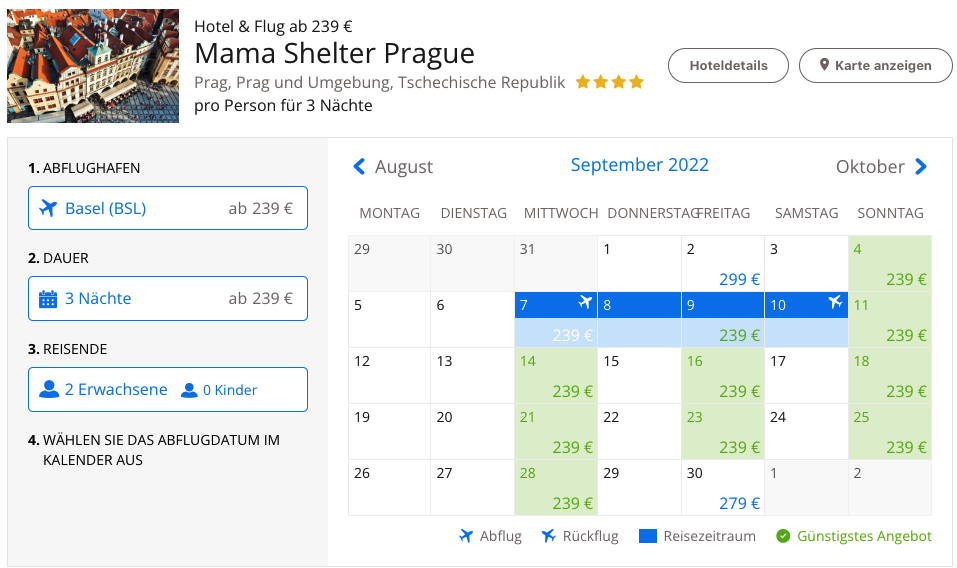Click the adults person icon
The image size is (957, 568).
coord(49,390)
